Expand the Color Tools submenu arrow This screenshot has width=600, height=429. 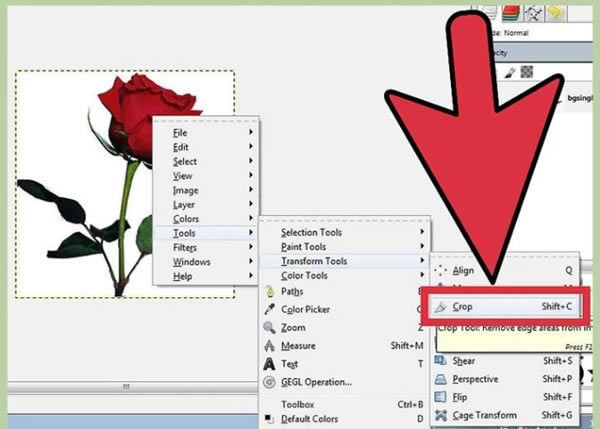[x=422, y=274]
